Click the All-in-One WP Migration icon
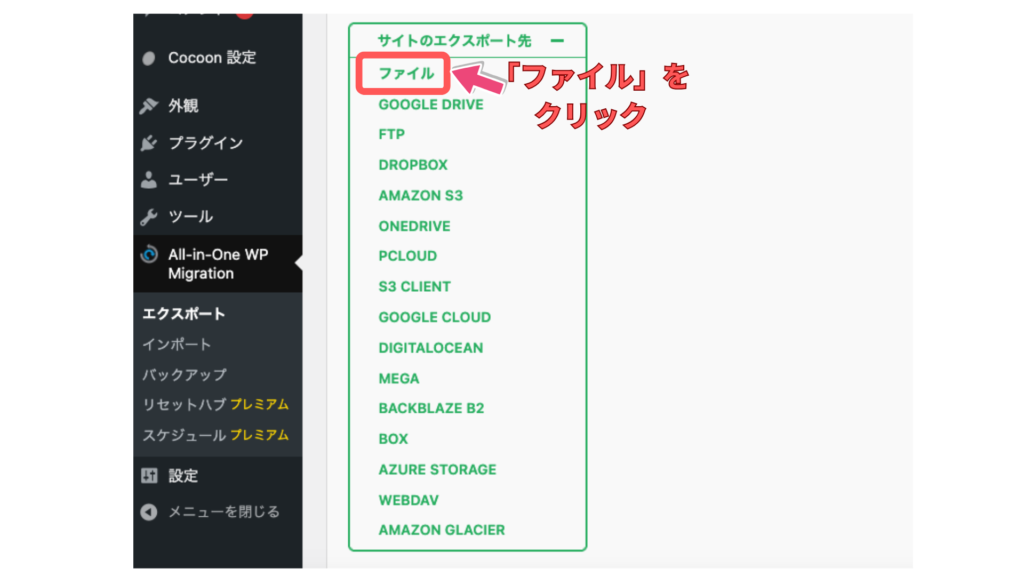 149,255
